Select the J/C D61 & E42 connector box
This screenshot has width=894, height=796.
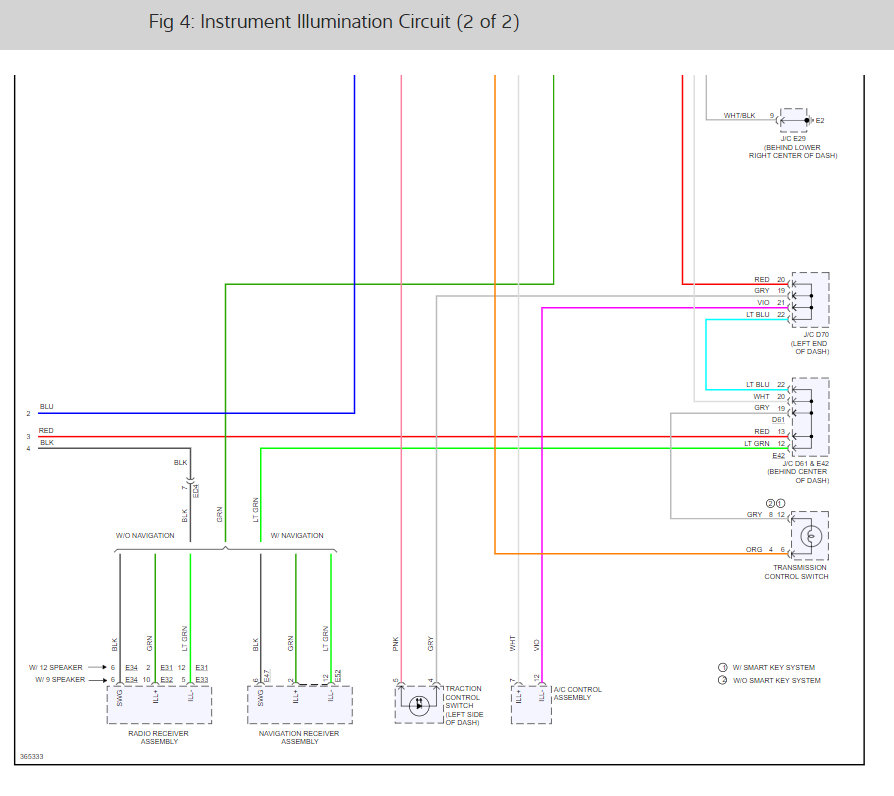coord(810,417)
